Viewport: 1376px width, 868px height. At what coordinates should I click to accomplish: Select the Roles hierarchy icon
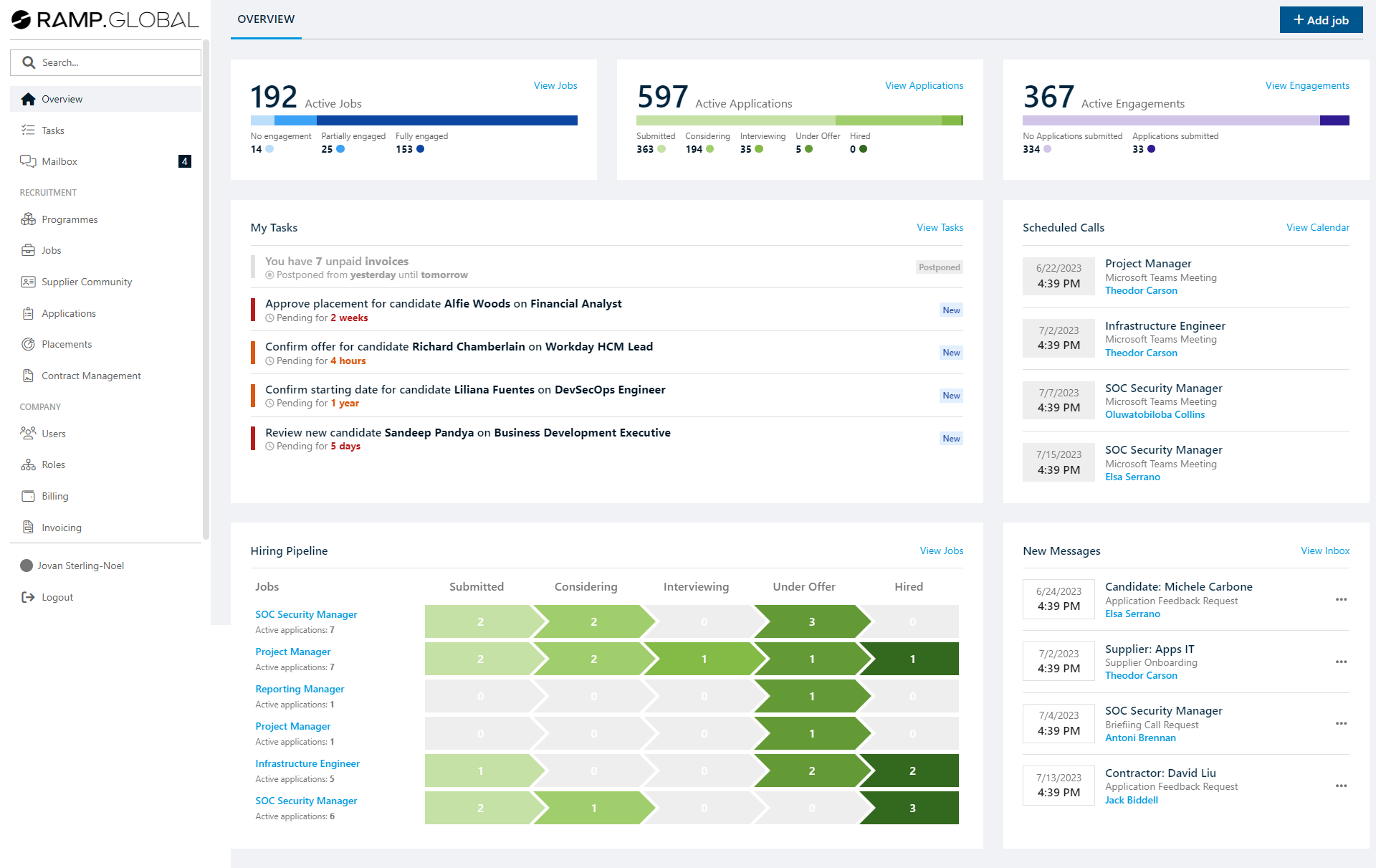28,464
